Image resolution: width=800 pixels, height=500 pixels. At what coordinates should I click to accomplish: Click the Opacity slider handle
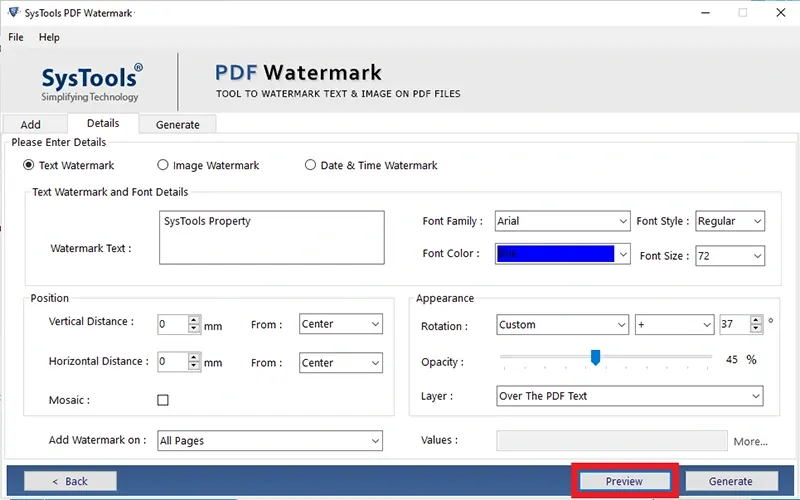(595, 357)
